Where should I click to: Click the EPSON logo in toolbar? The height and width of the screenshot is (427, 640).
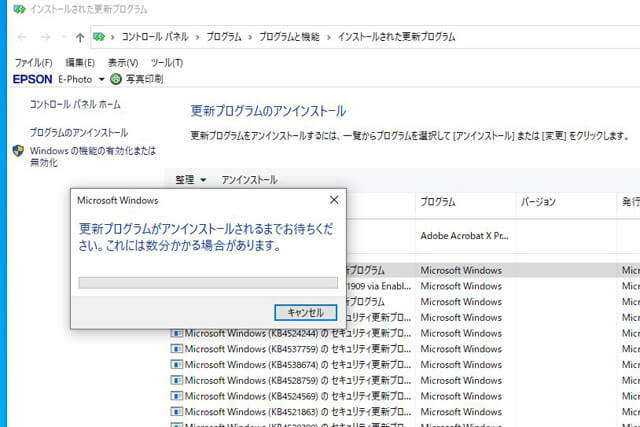pos(32,79)
